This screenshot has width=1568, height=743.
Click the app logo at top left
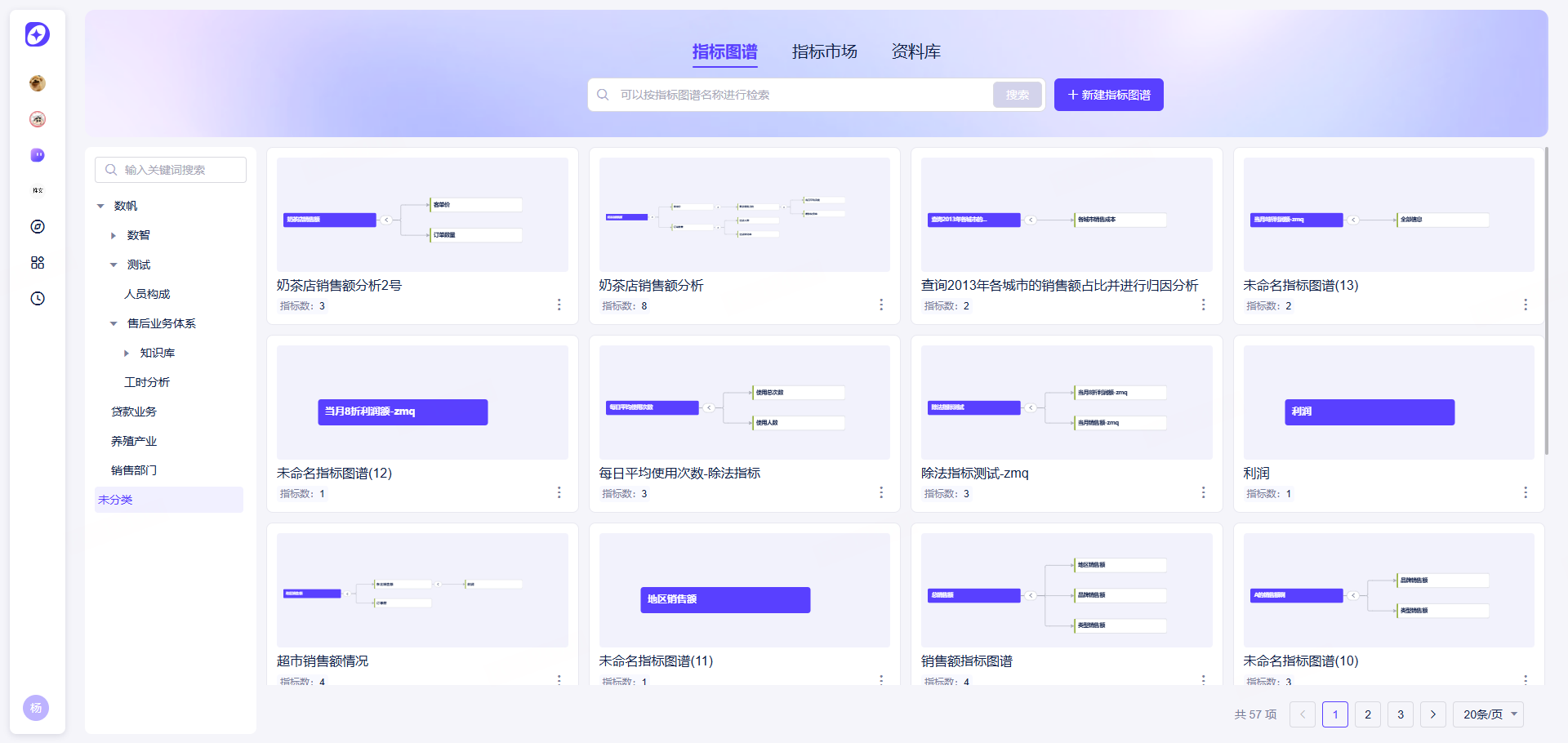tap(38, 34)
